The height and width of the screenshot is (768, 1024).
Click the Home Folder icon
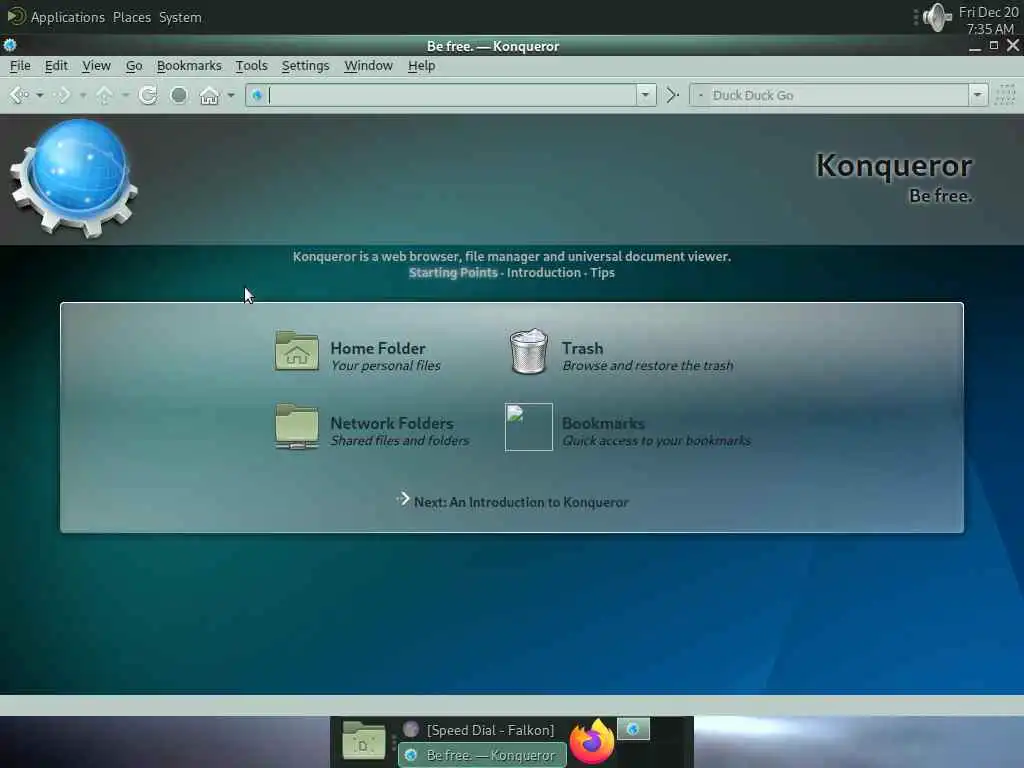(296, 351)
